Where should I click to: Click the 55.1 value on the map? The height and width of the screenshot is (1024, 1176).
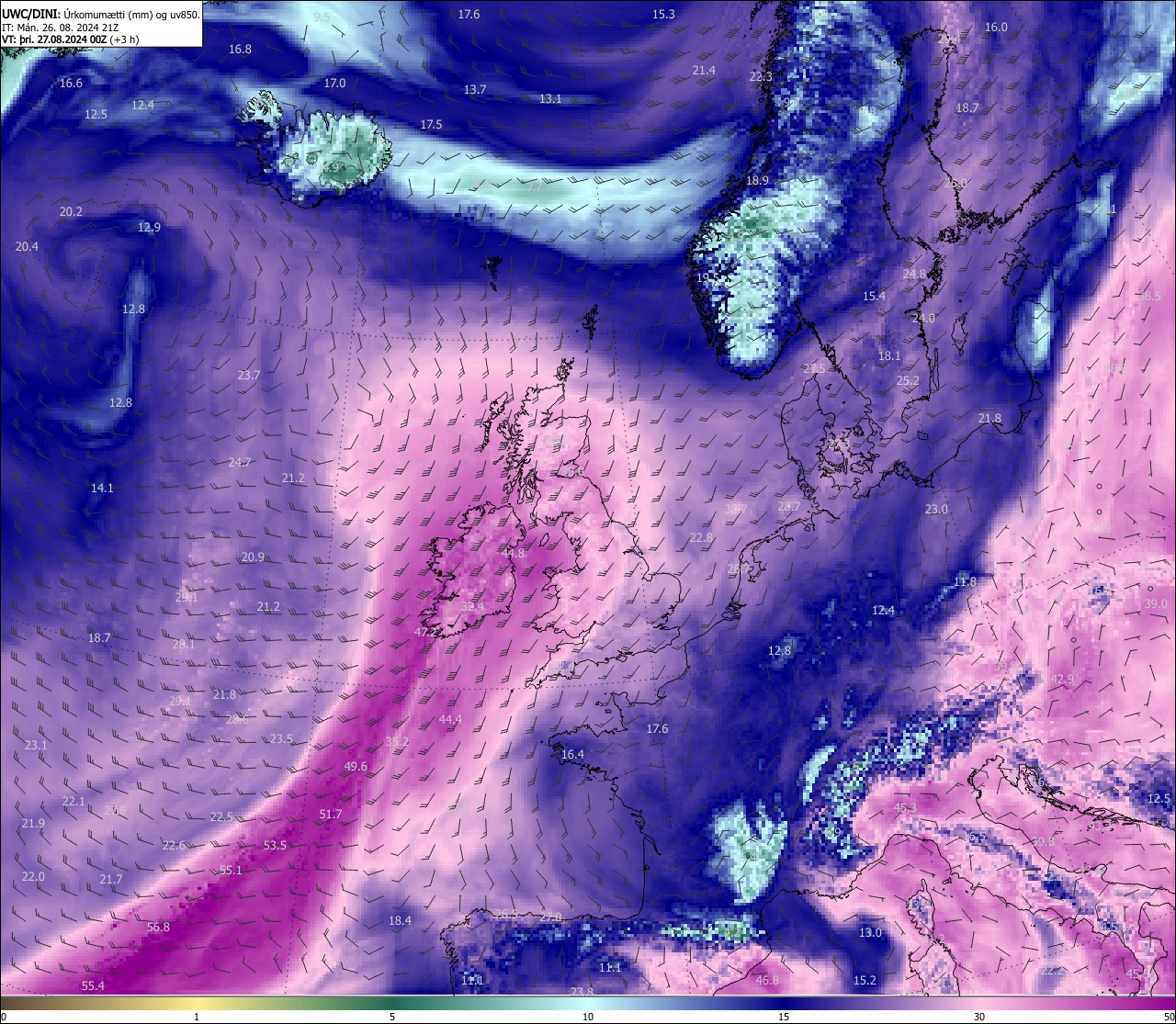point(231,870)
